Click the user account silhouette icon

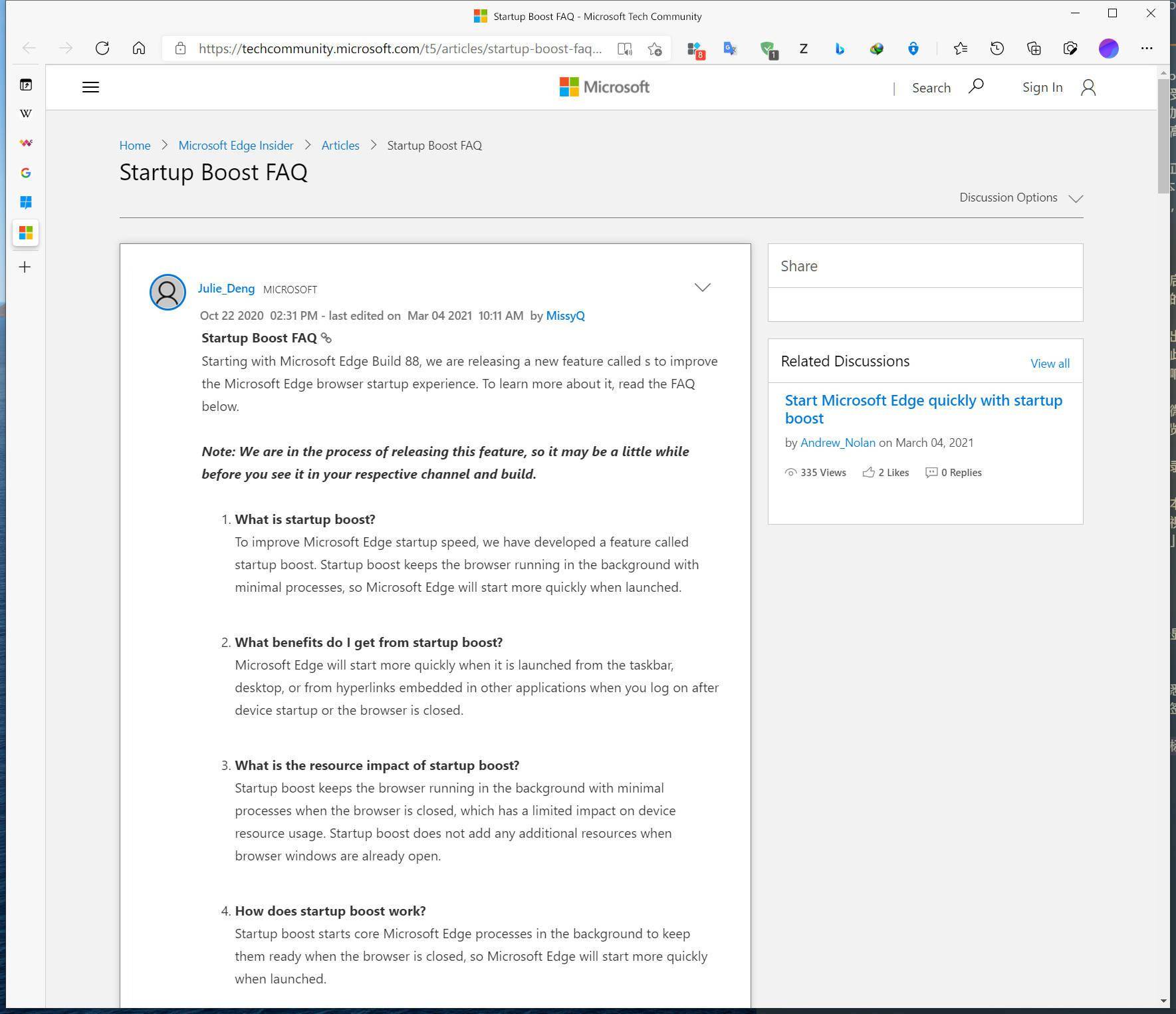(x=1088, y=87)
